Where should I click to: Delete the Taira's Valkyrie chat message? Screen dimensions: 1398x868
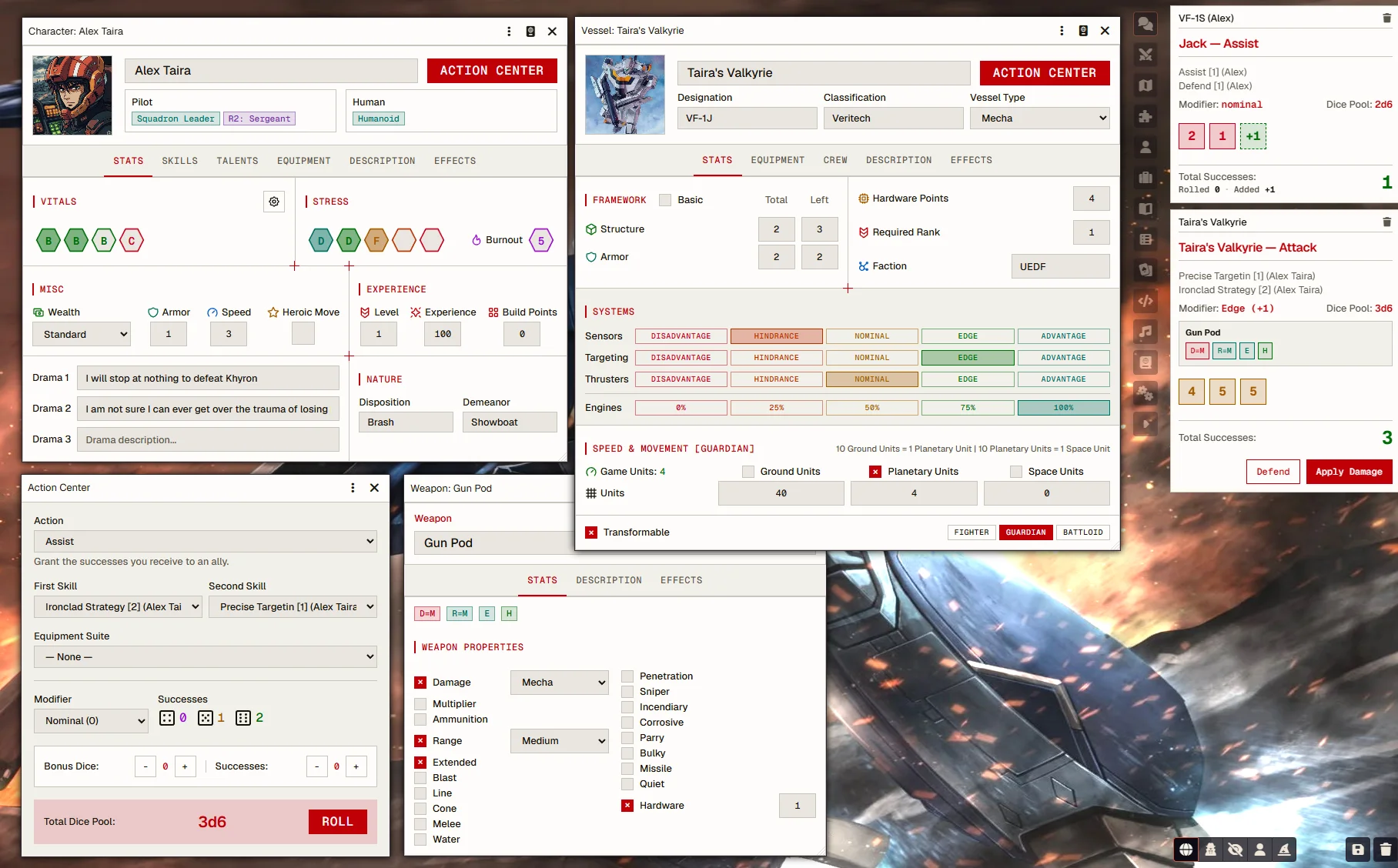click(x=1386, y=222)
